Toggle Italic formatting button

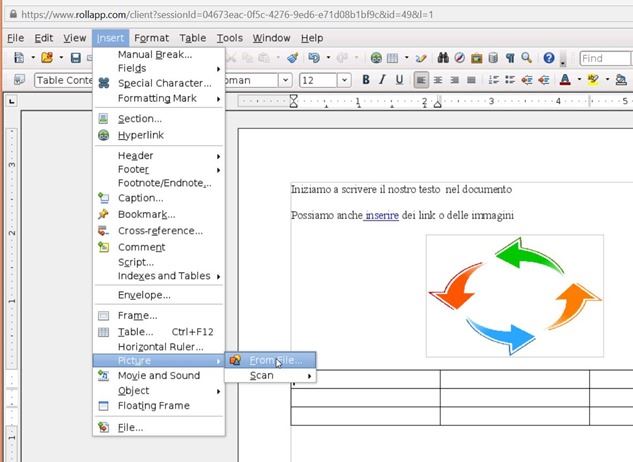pos(382,80)
